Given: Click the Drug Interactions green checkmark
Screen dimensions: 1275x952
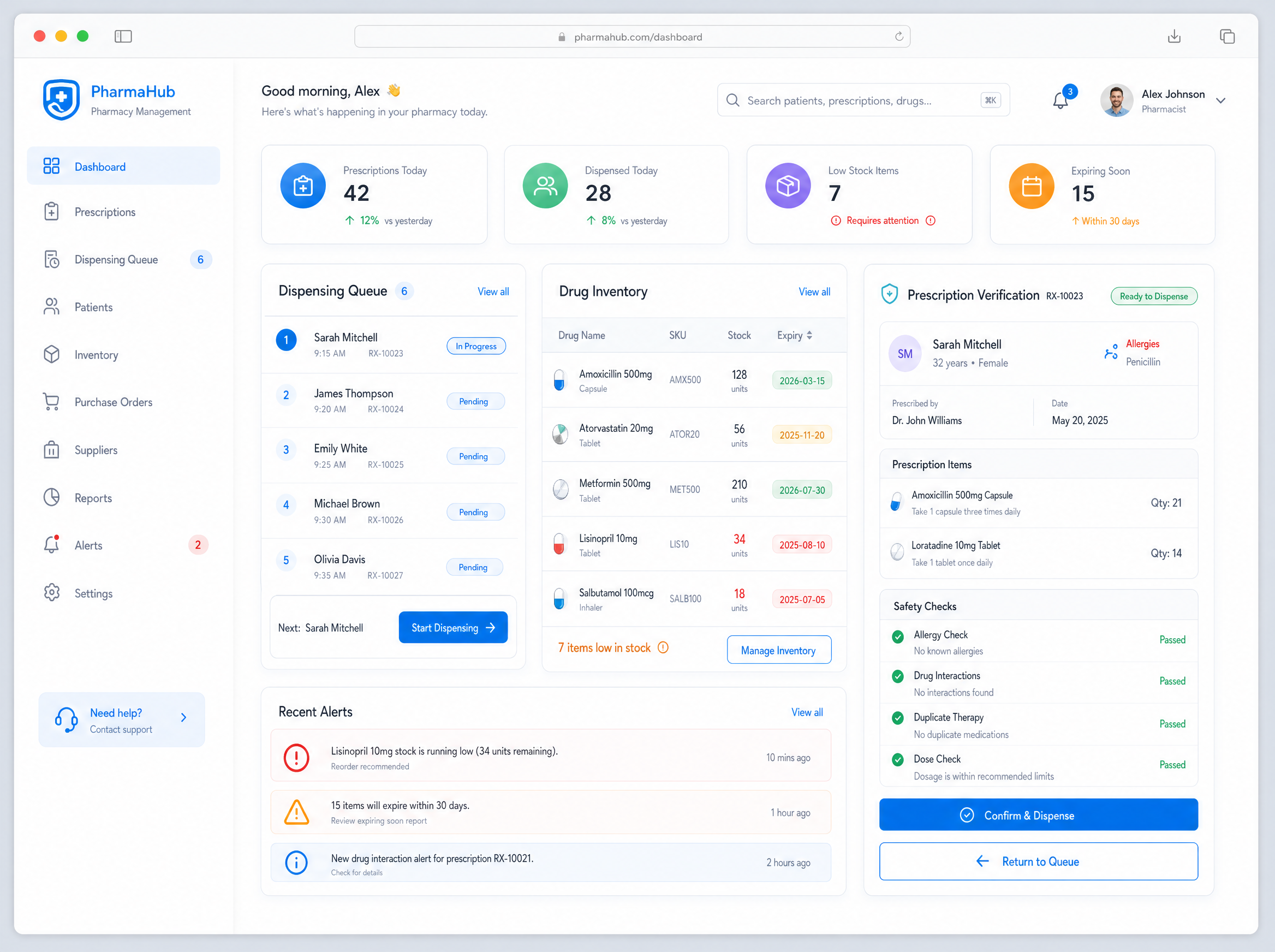Looking at the screenshot, I should coord(898,676).
